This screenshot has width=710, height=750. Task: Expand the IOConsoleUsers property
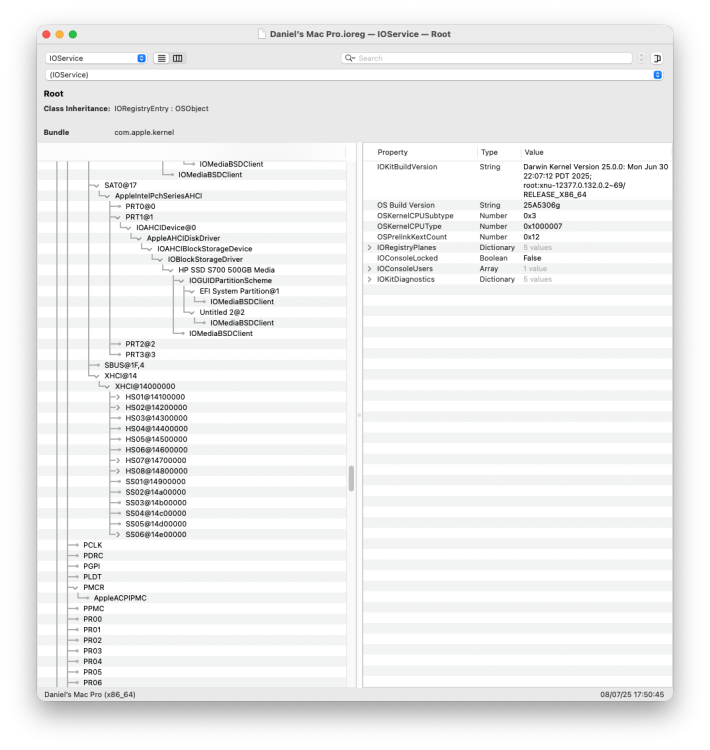coord(369,269)
